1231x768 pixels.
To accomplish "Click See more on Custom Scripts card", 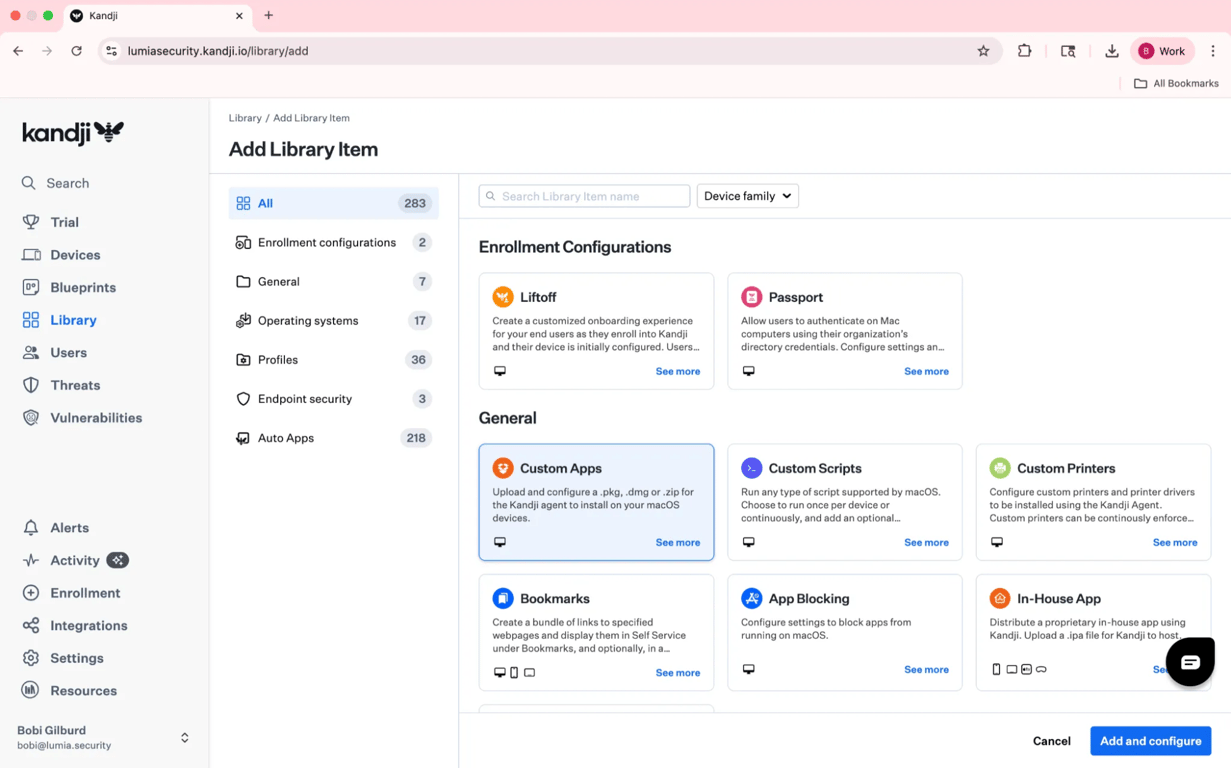I will pos(926,542).
